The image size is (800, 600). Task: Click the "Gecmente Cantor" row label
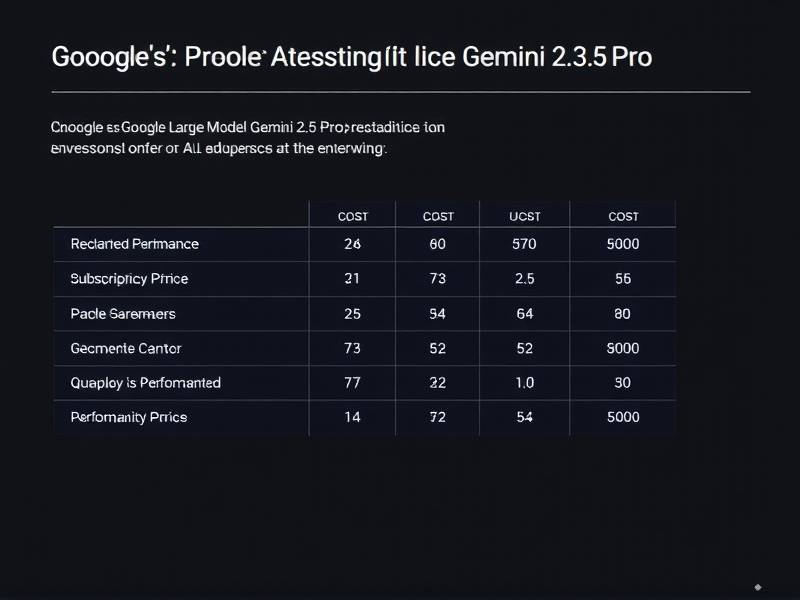point(126,349)
